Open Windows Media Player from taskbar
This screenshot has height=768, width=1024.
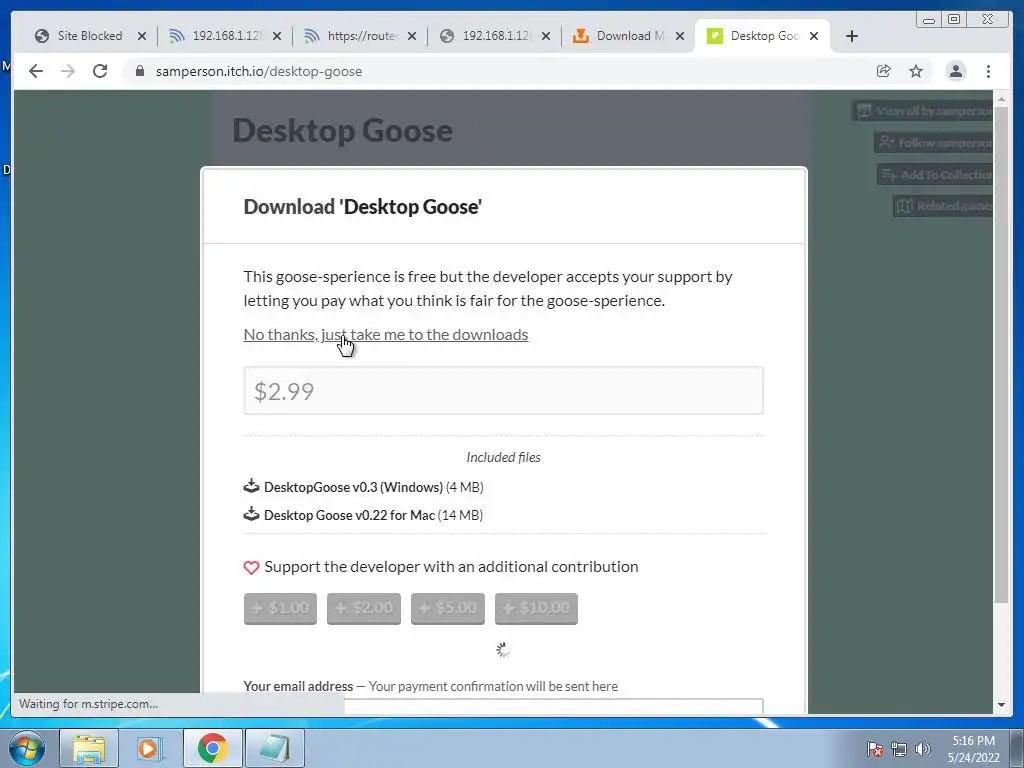coord(150,748)
